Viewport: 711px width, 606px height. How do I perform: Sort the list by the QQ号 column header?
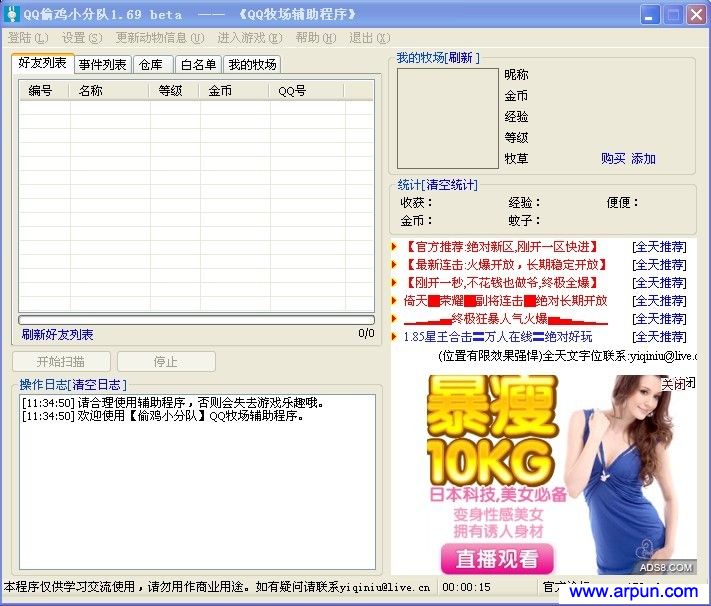point(307,91)
